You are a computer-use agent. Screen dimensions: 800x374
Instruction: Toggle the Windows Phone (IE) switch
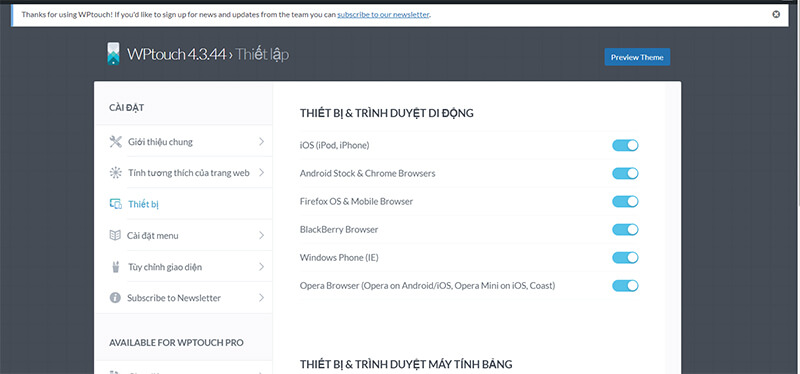[x=625, y=258]
